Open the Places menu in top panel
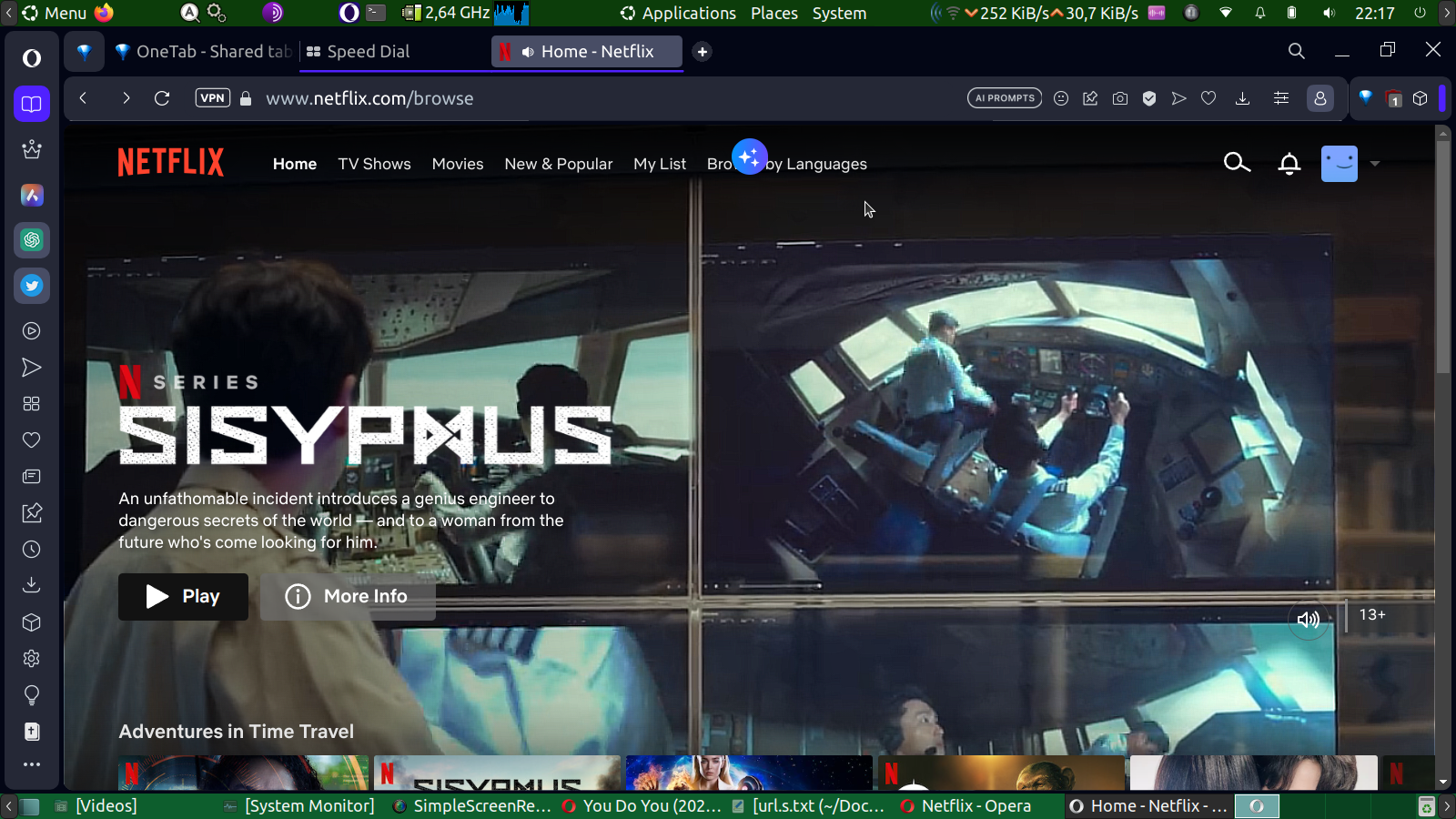This screenshot has width=1456, height=819. pos(774,13)
